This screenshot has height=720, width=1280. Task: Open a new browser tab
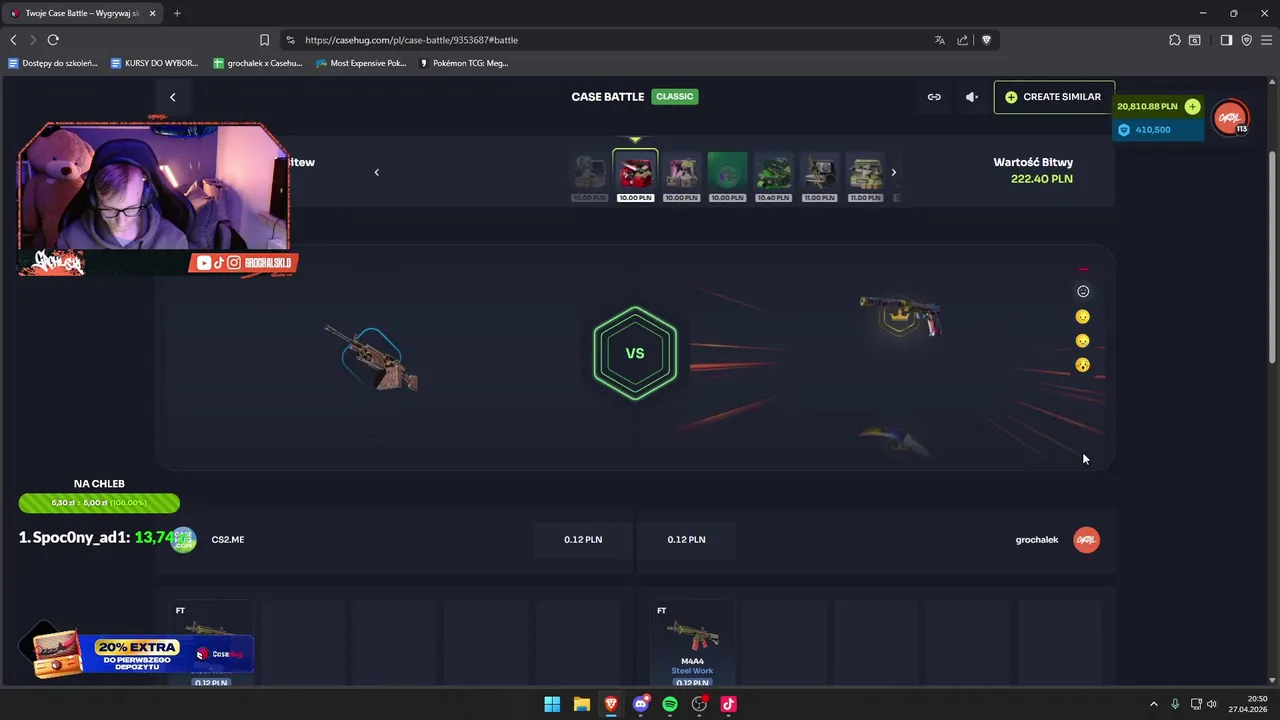pyautogui.click(x=177, y=13)
